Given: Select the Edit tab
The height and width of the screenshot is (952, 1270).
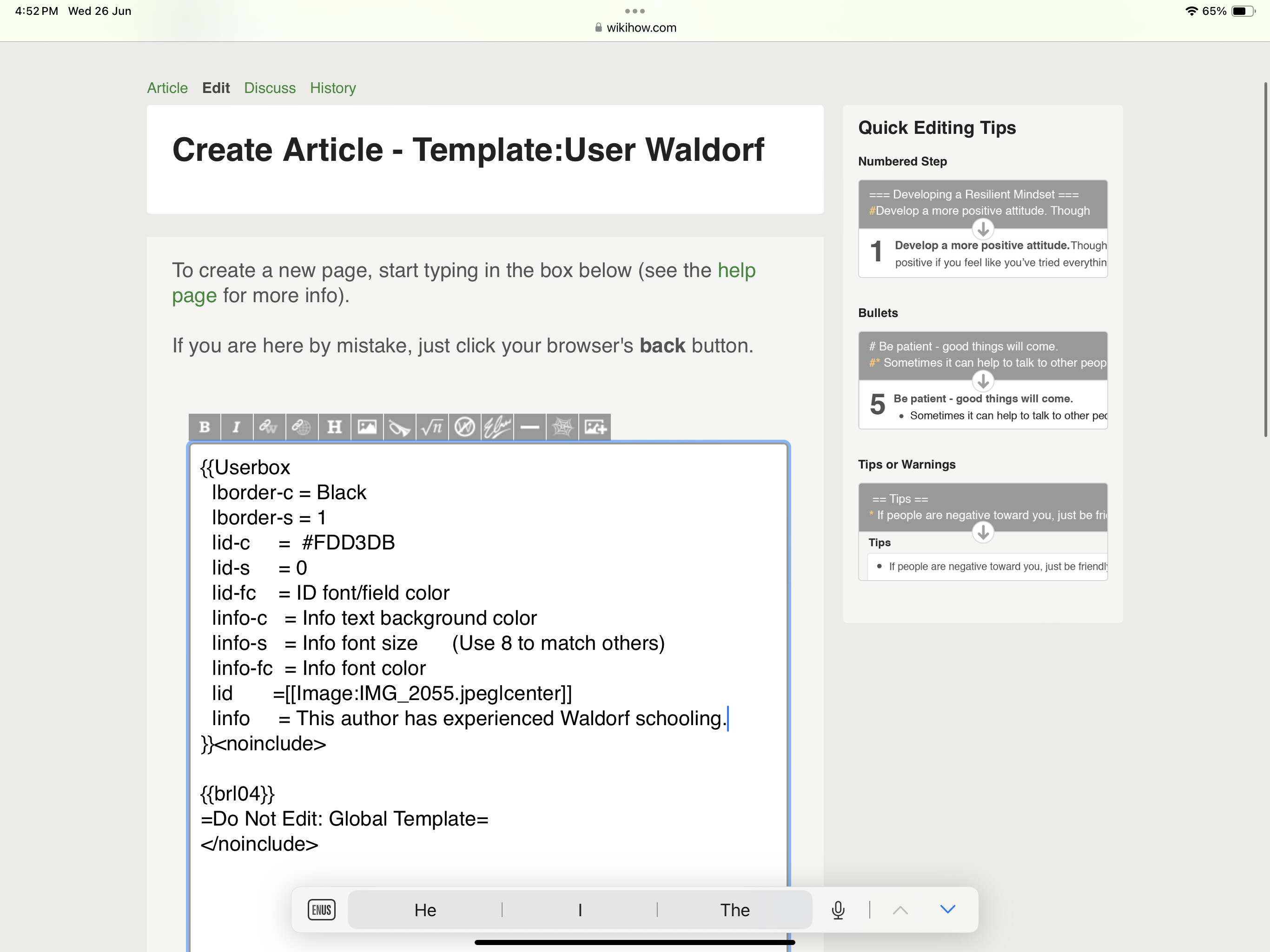Looking at the screenshot, I should coord(216,88).
